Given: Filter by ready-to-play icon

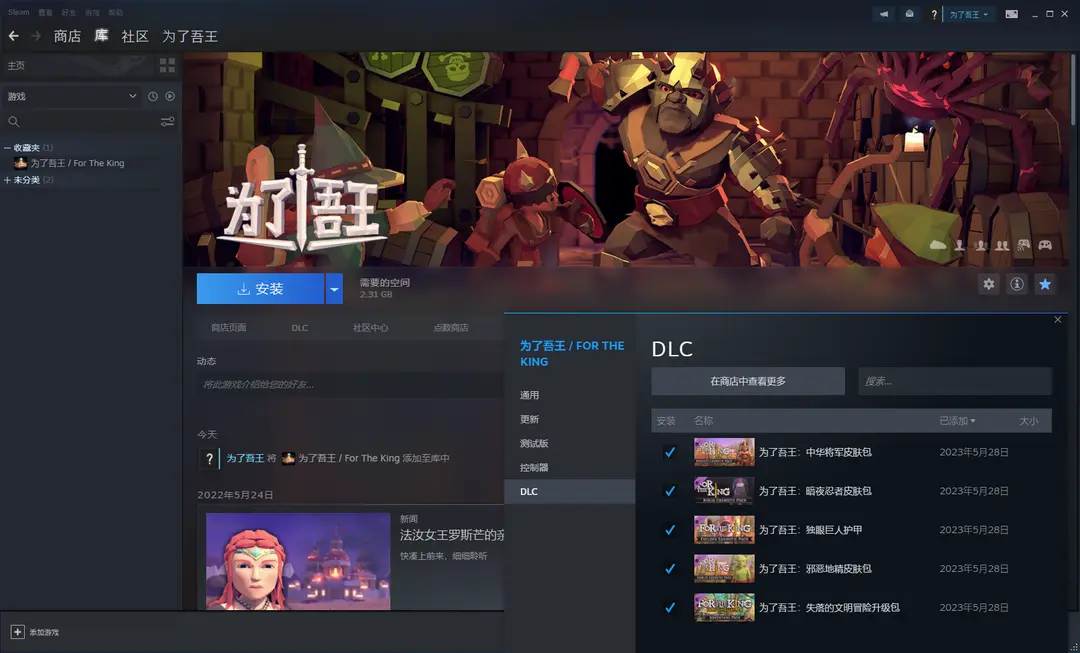Looking at the screenshot, I should pos(170,96).
